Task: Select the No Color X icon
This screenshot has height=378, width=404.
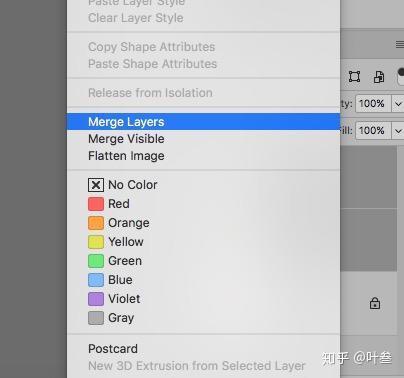Action: point(96,185)
